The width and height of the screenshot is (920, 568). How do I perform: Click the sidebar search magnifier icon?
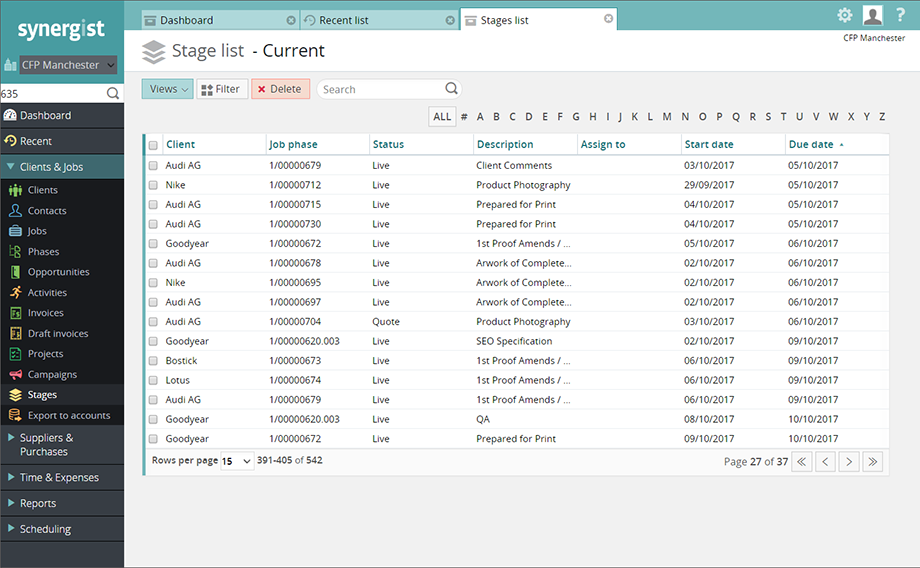(113, 93)
